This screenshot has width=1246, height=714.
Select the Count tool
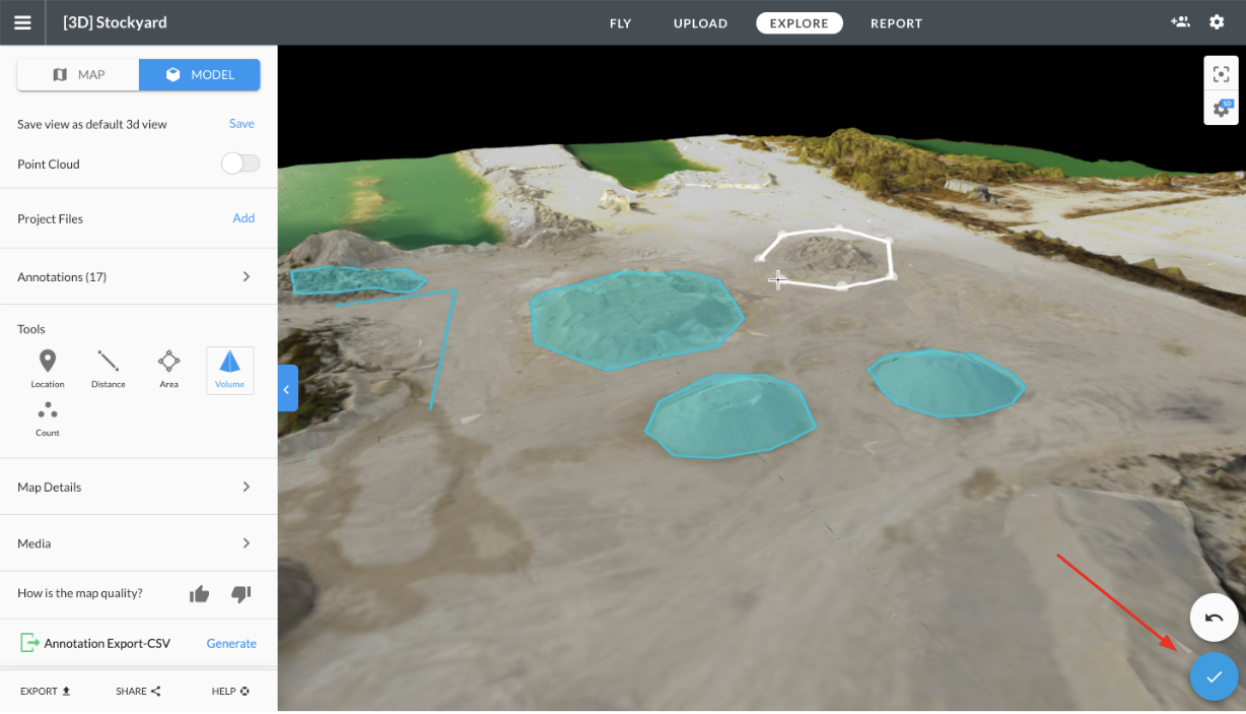[47, 418]
